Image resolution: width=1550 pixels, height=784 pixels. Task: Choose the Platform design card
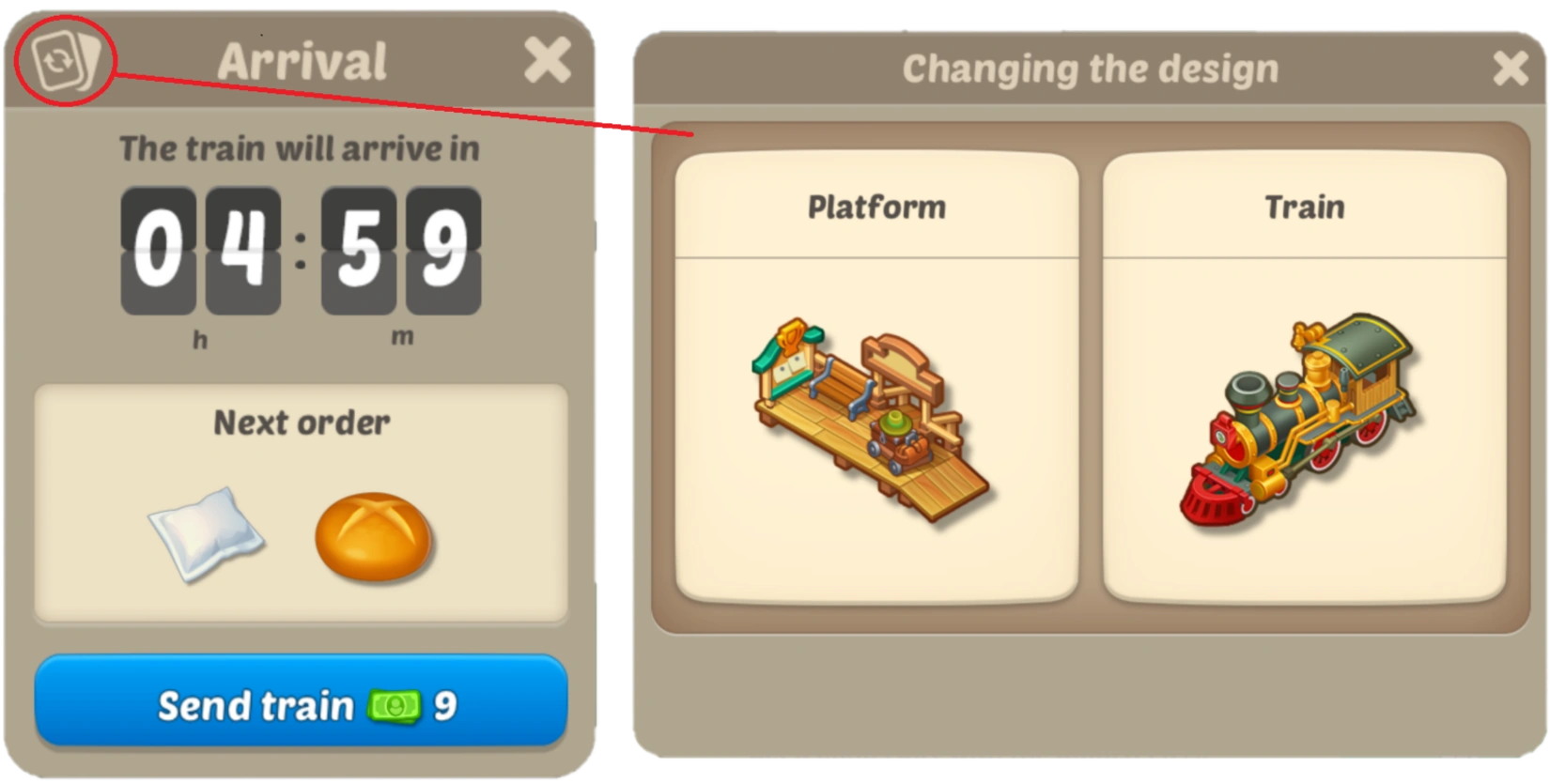tap(876, 377)
